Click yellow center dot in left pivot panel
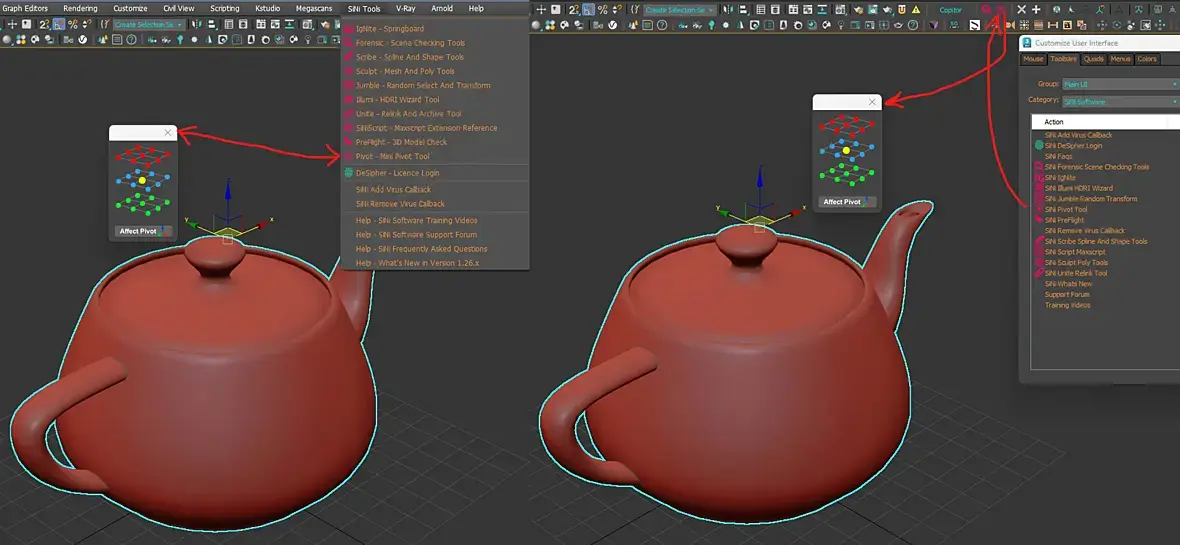 [142, 181]
